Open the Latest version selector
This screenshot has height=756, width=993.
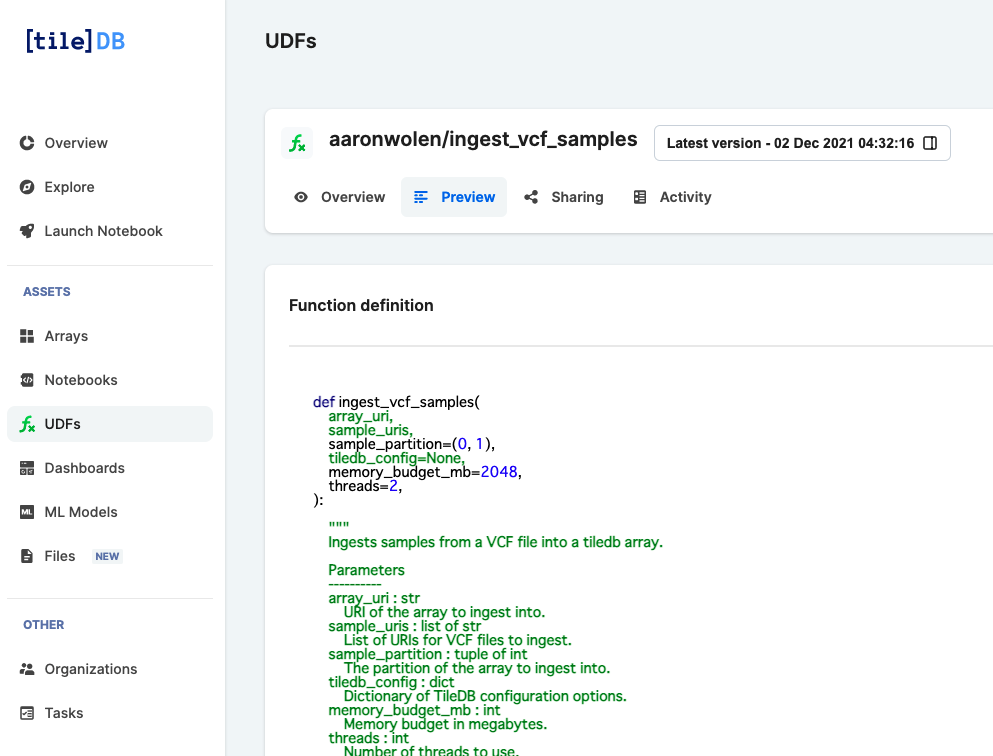[801, 143]
